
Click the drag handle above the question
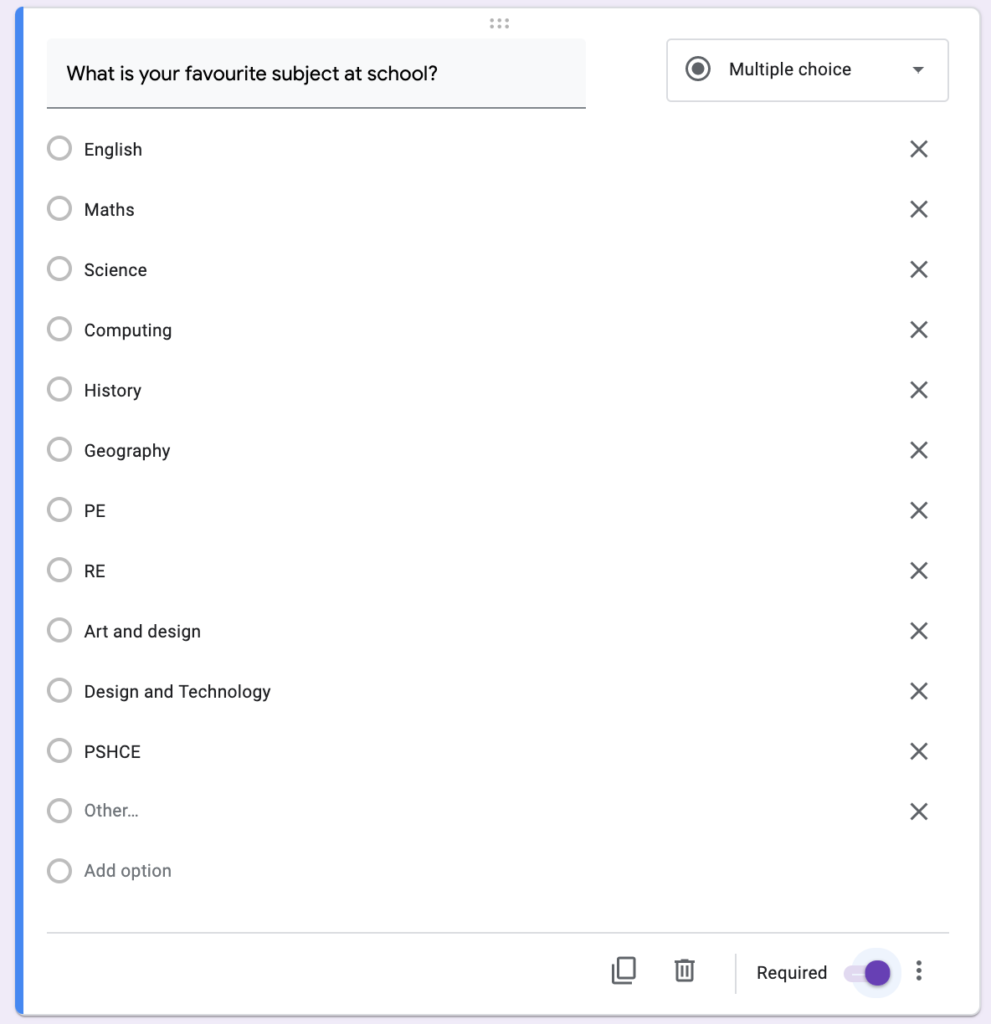coord(499,22)
